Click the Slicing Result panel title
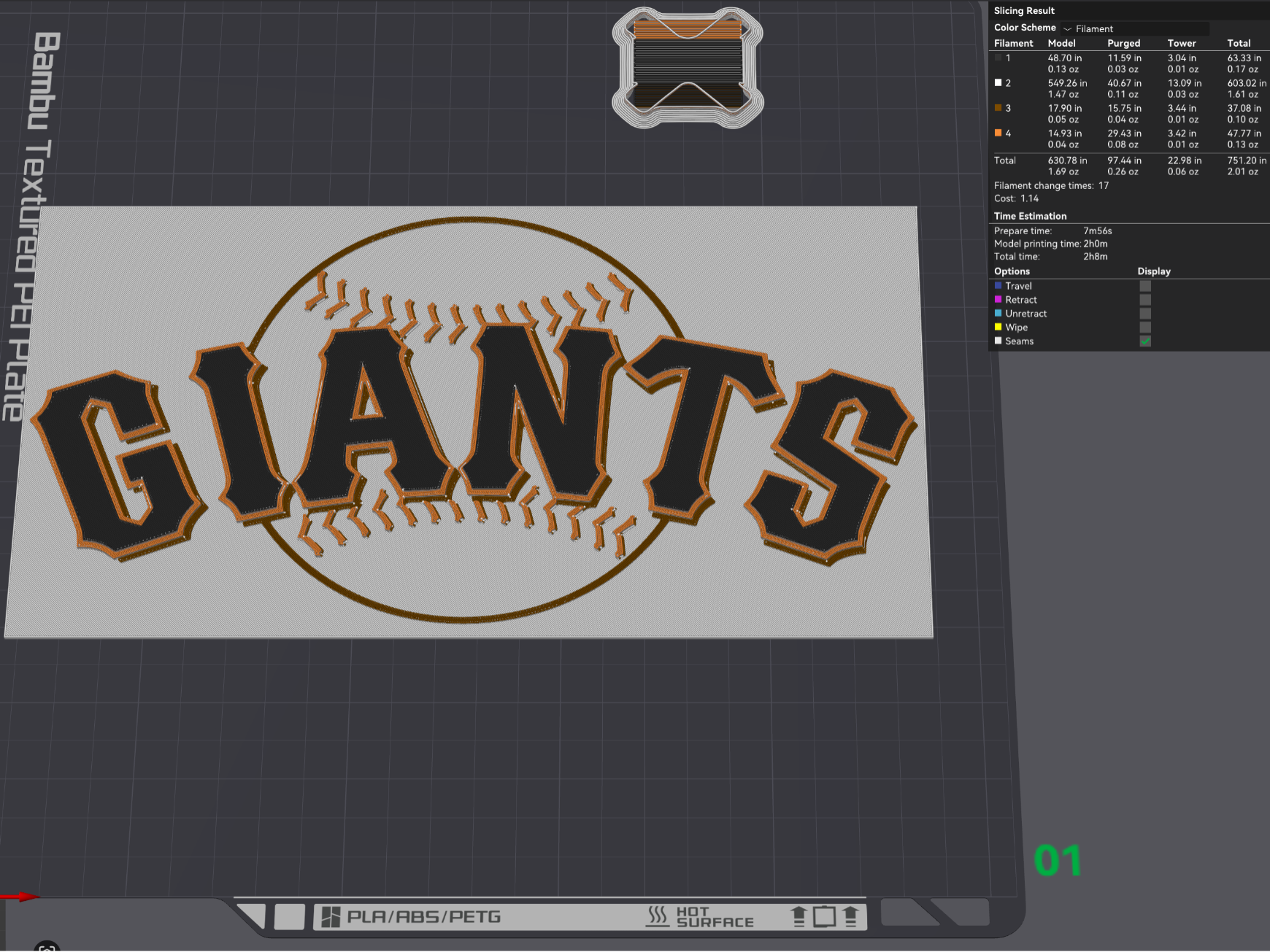Viewport: 1270px width, 952px height. click(x=1024, y=11)
